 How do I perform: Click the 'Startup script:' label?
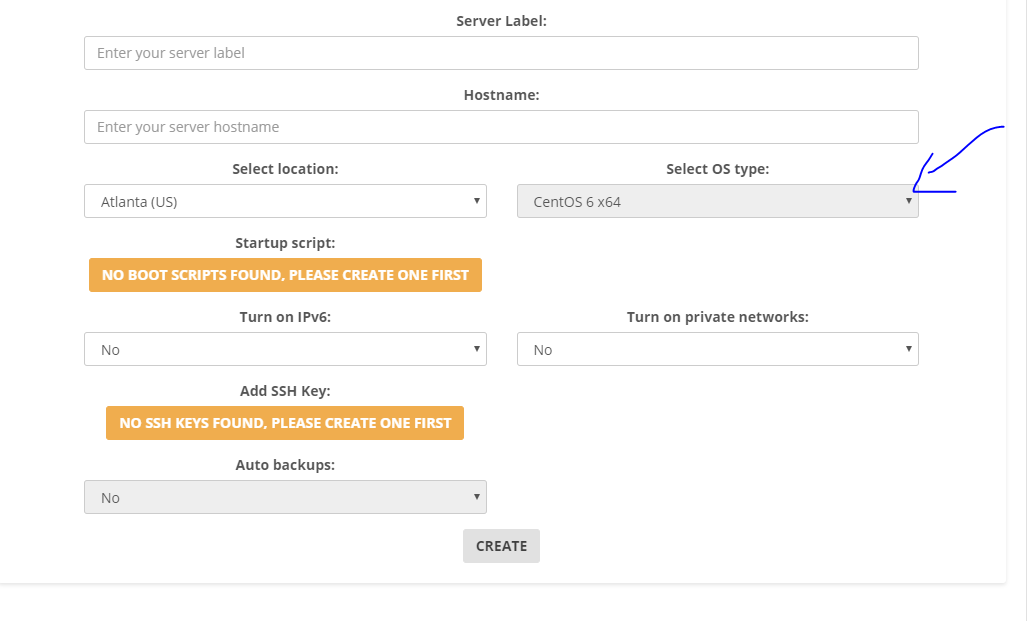coord(285,243)
